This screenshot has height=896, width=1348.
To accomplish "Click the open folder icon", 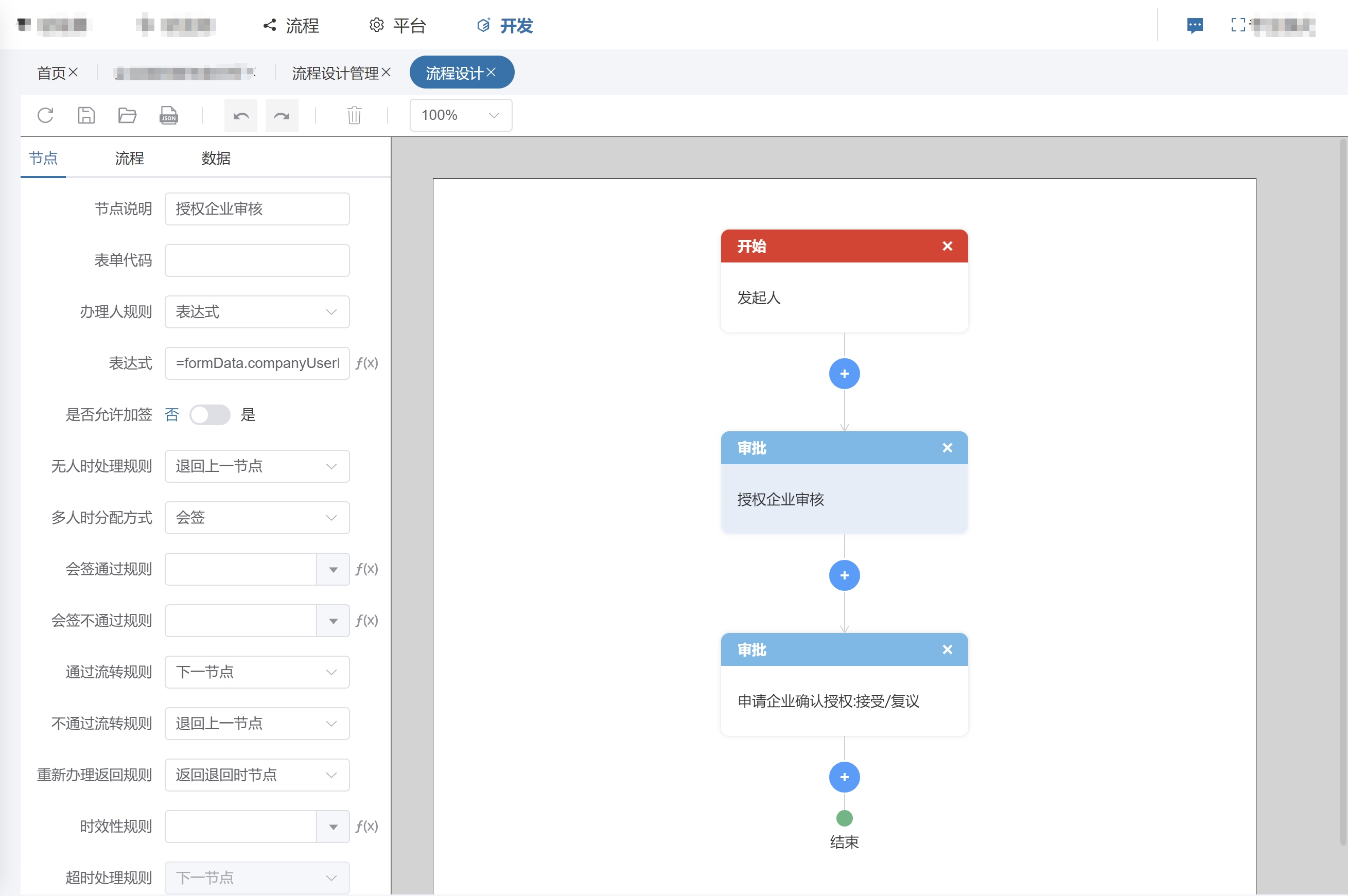I will click(127, 115).
